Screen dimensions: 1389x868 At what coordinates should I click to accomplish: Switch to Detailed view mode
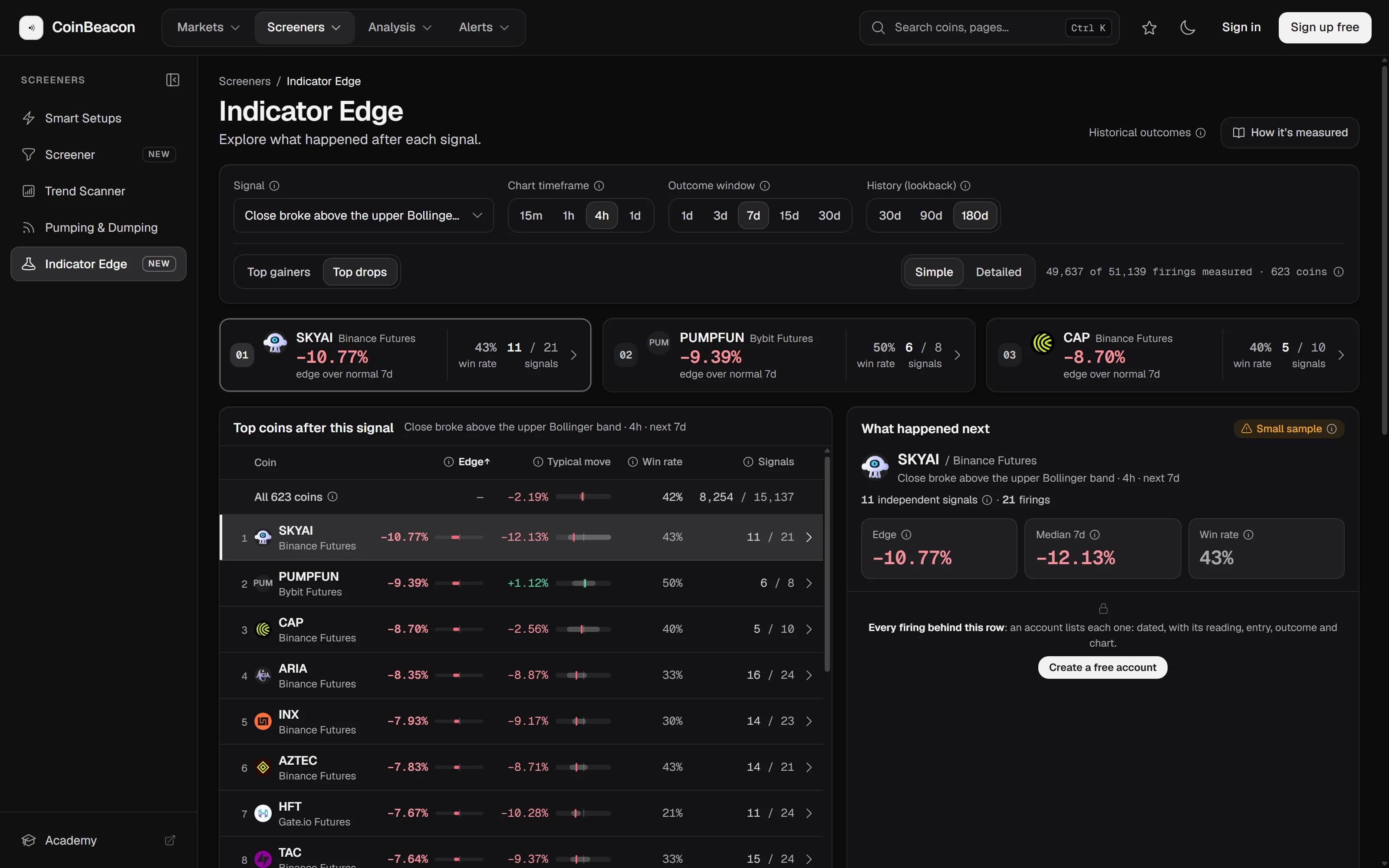coord(998,272)
